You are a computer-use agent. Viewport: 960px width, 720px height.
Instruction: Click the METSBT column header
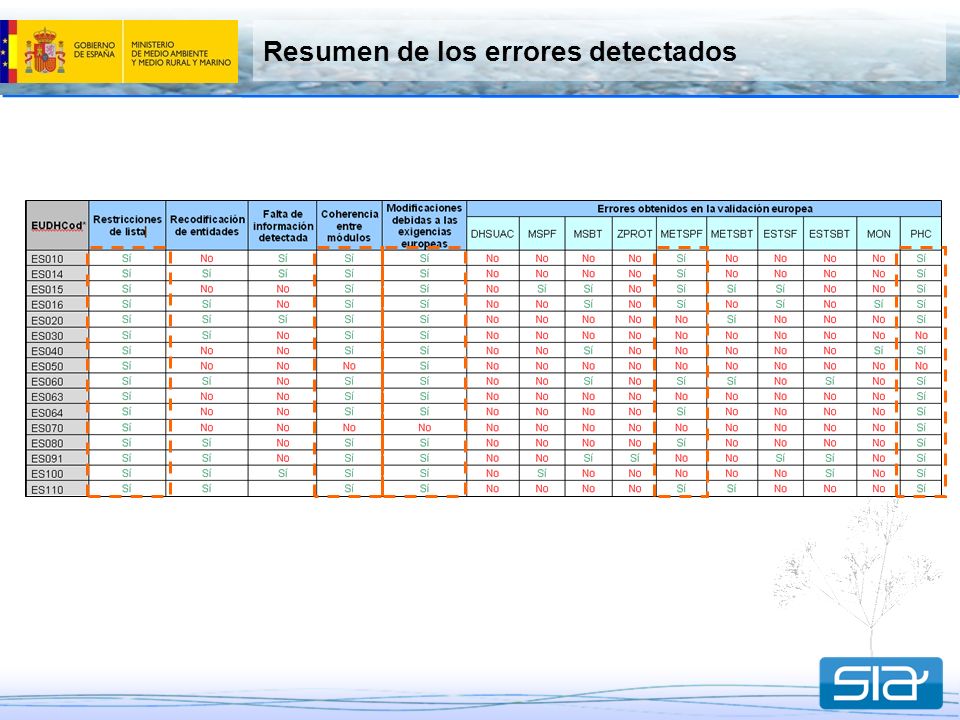732,233
